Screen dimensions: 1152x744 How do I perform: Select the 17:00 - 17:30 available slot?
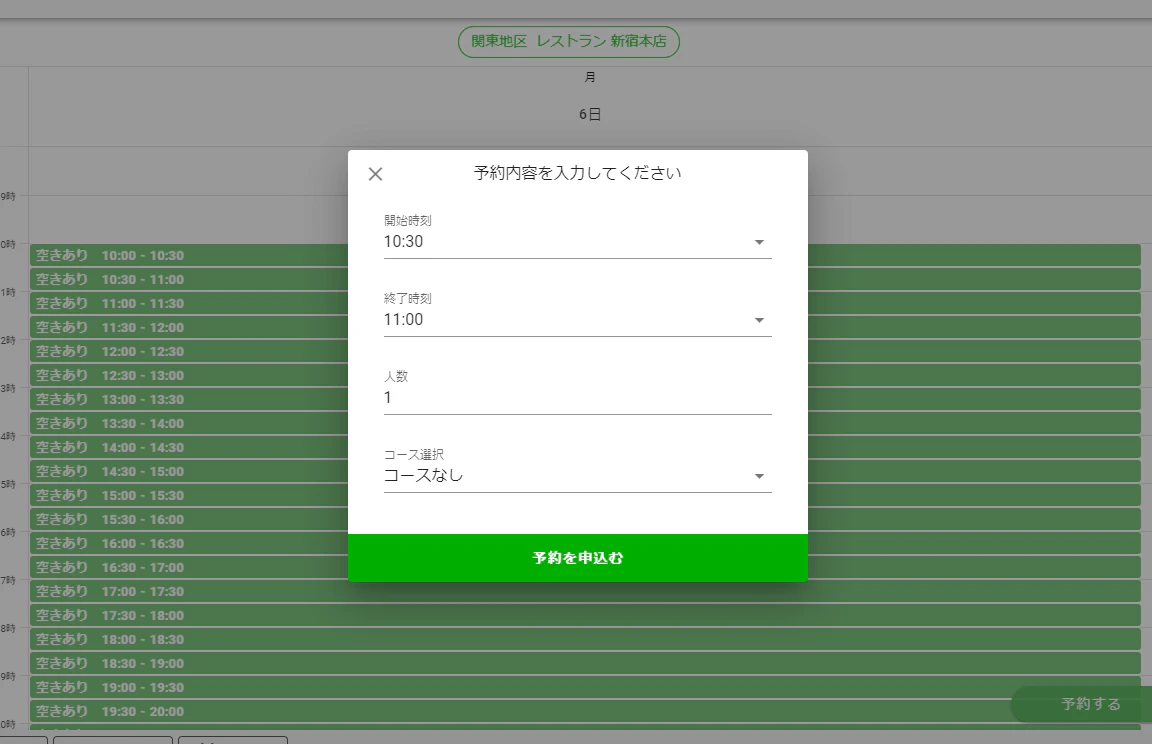(585, 591)
